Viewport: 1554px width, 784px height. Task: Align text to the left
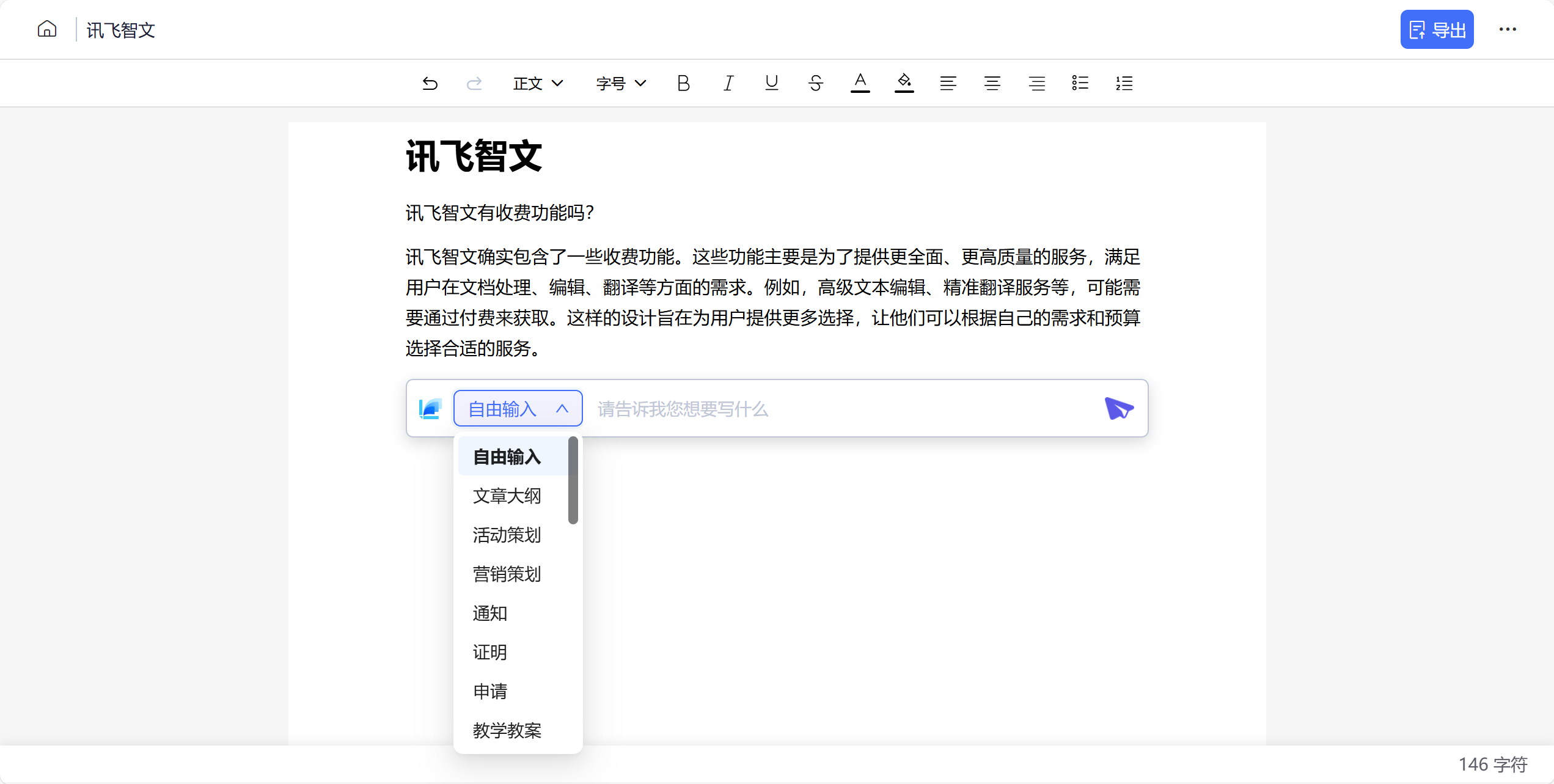tap(948, 83)
